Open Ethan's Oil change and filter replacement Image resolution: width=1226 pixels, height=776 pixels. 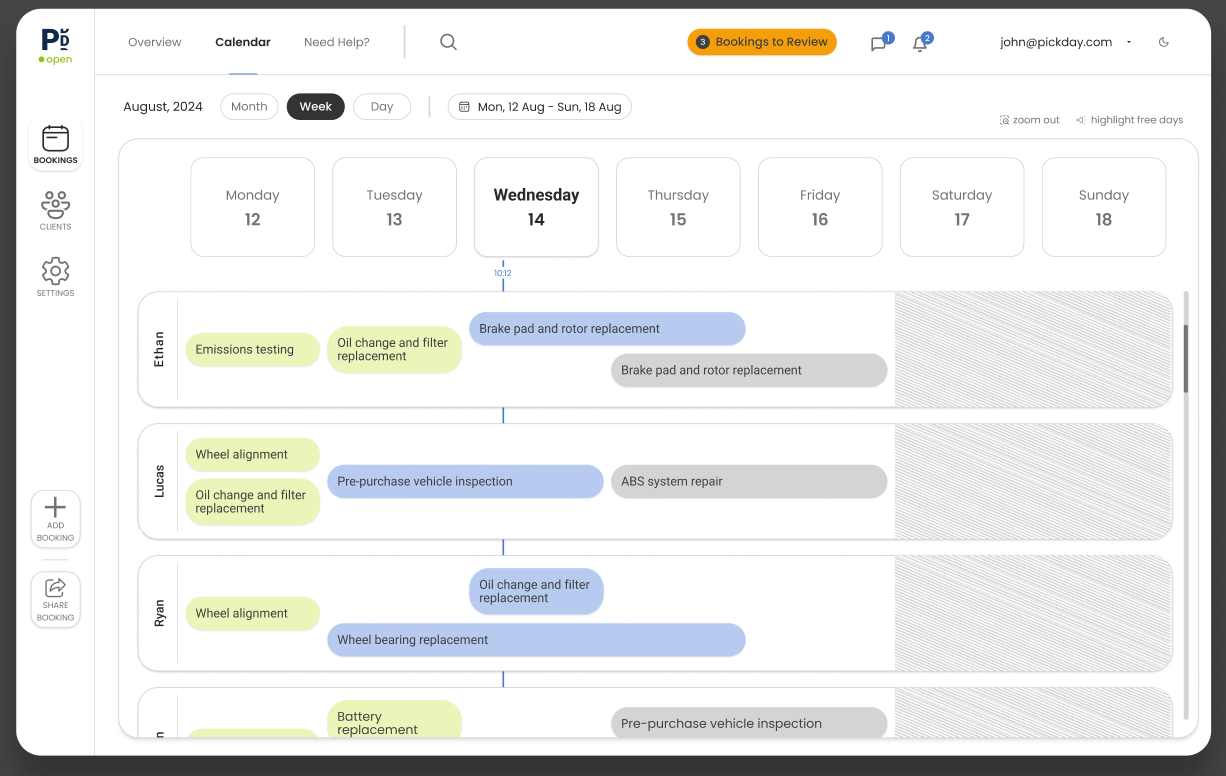coord(395,350)
